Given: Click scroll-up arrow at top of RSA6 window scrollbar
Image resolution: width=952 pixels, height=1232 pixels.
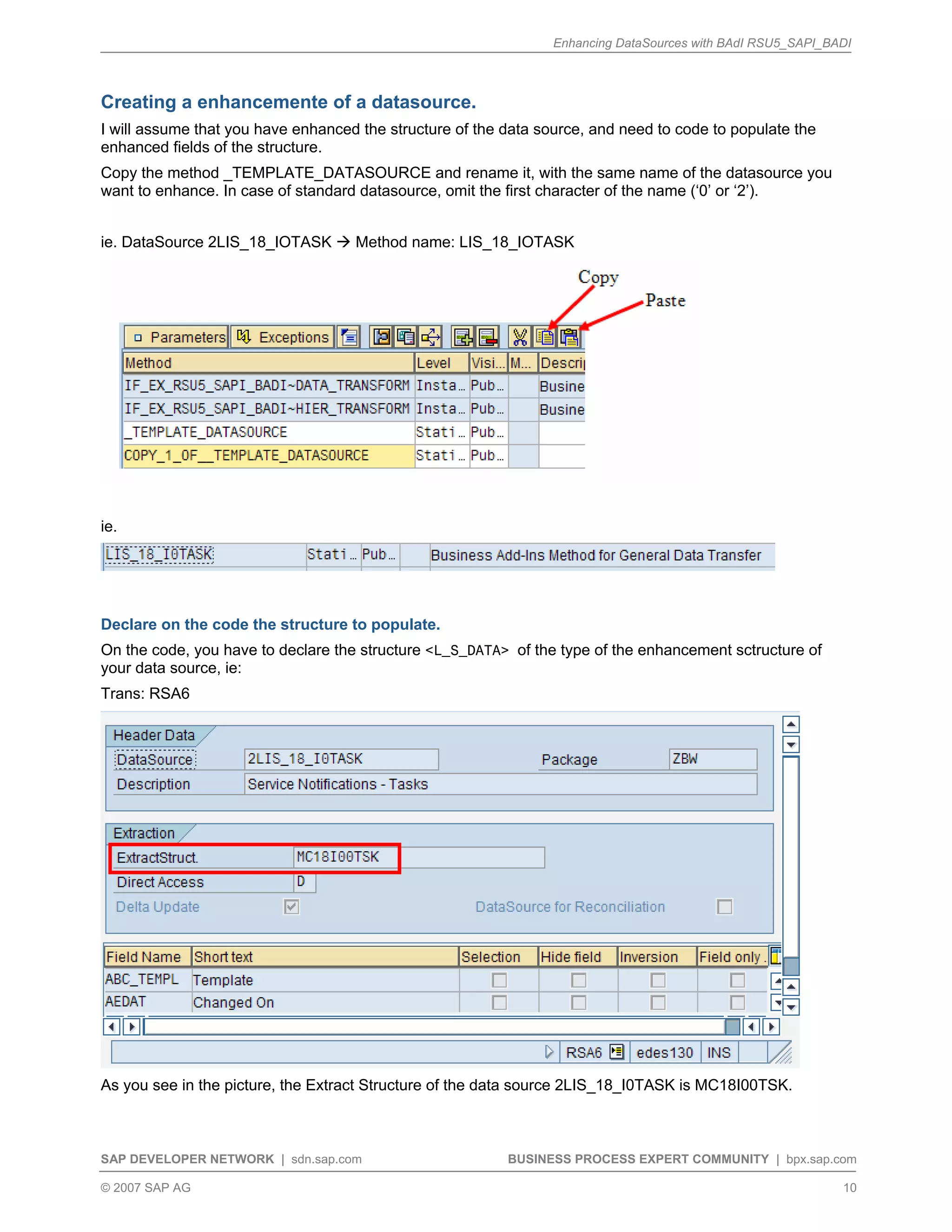Looking at the screenshot, I should coord(791,724).
